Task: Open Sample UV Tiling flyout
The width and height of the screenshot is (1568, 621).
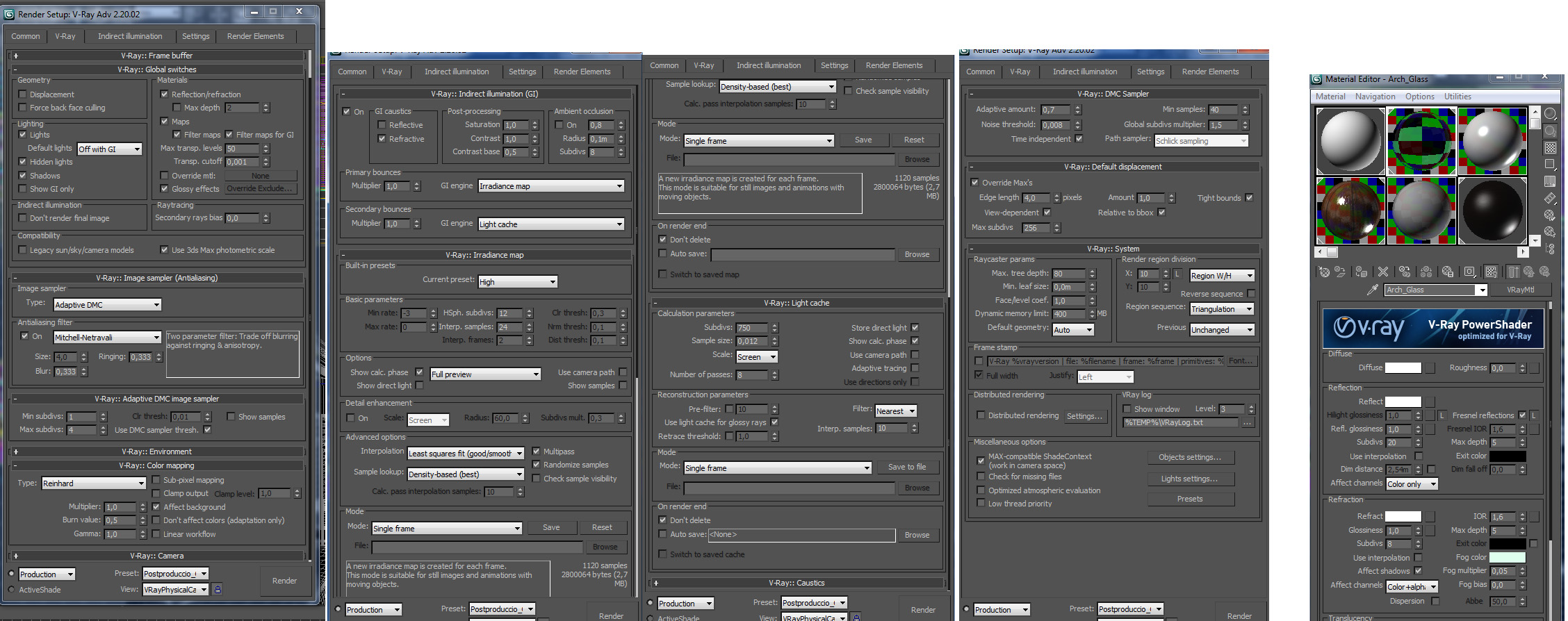Action: (x=1550, y=165)
